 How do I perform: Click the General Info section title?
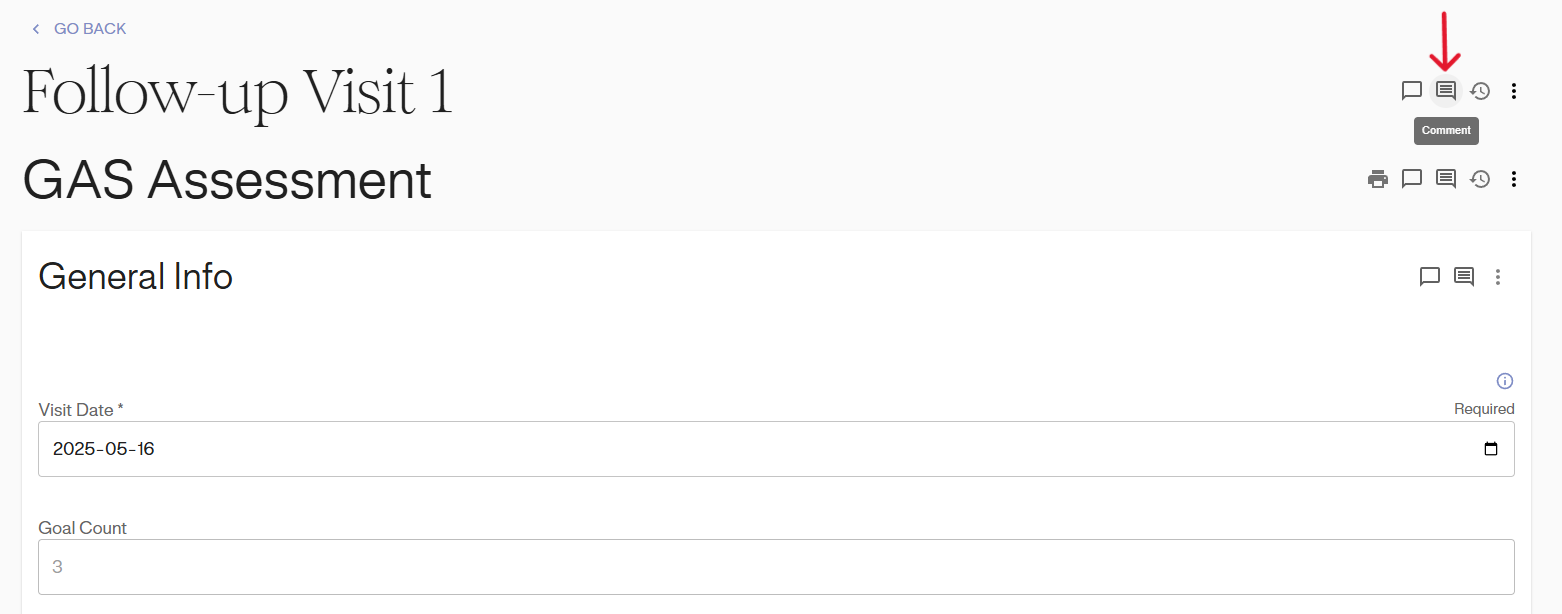[x=136, y=277]
